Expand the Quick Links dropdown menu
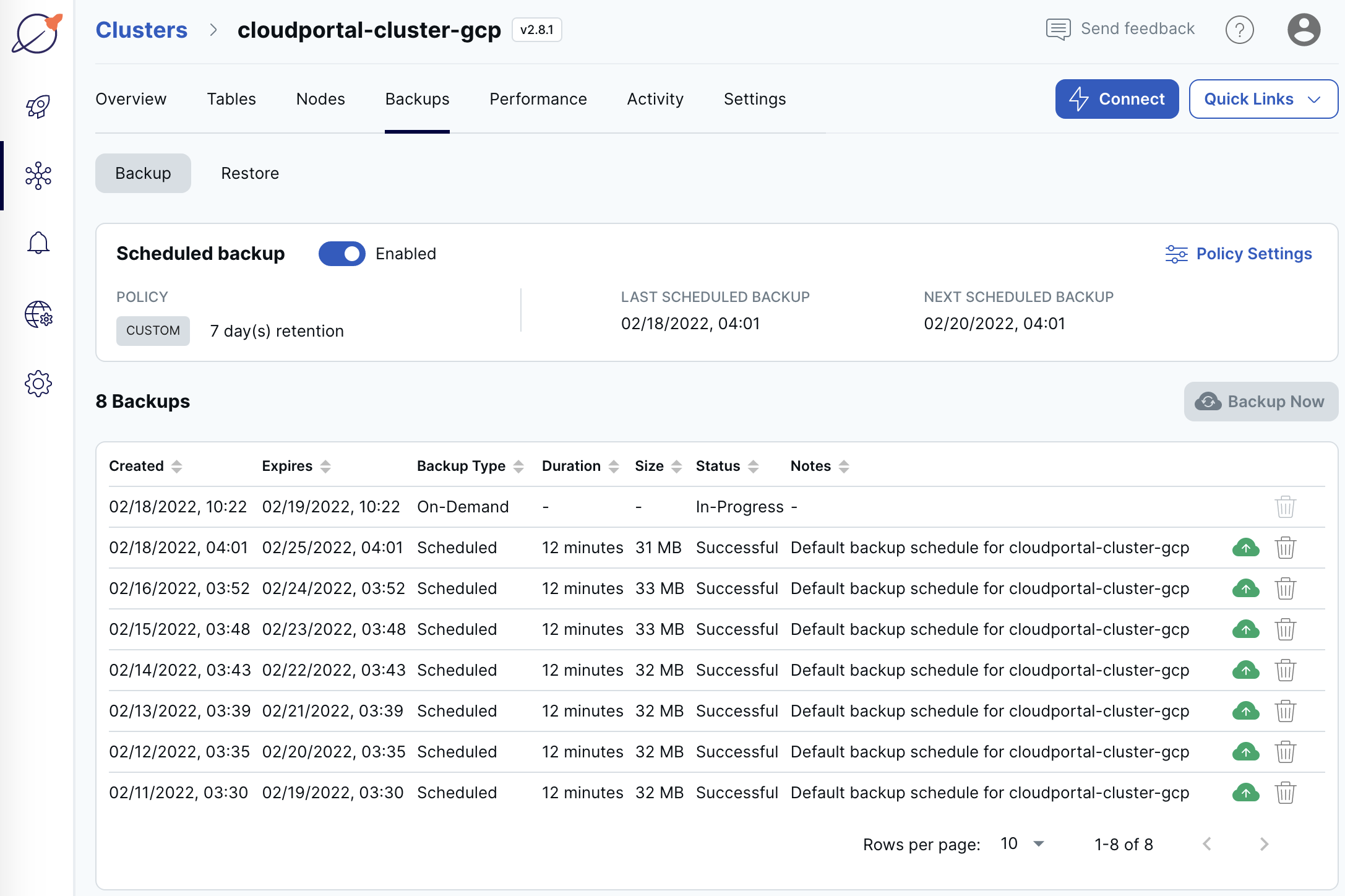1345x896 pixels. pos(1263,98)
